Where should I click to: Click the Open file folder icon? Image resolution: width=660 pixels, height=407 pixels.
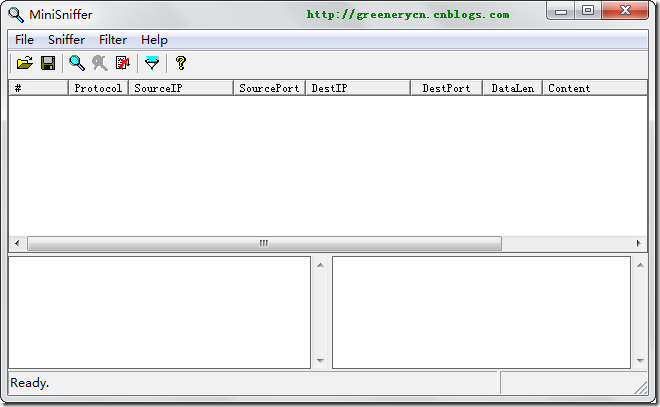pos(25,63)
